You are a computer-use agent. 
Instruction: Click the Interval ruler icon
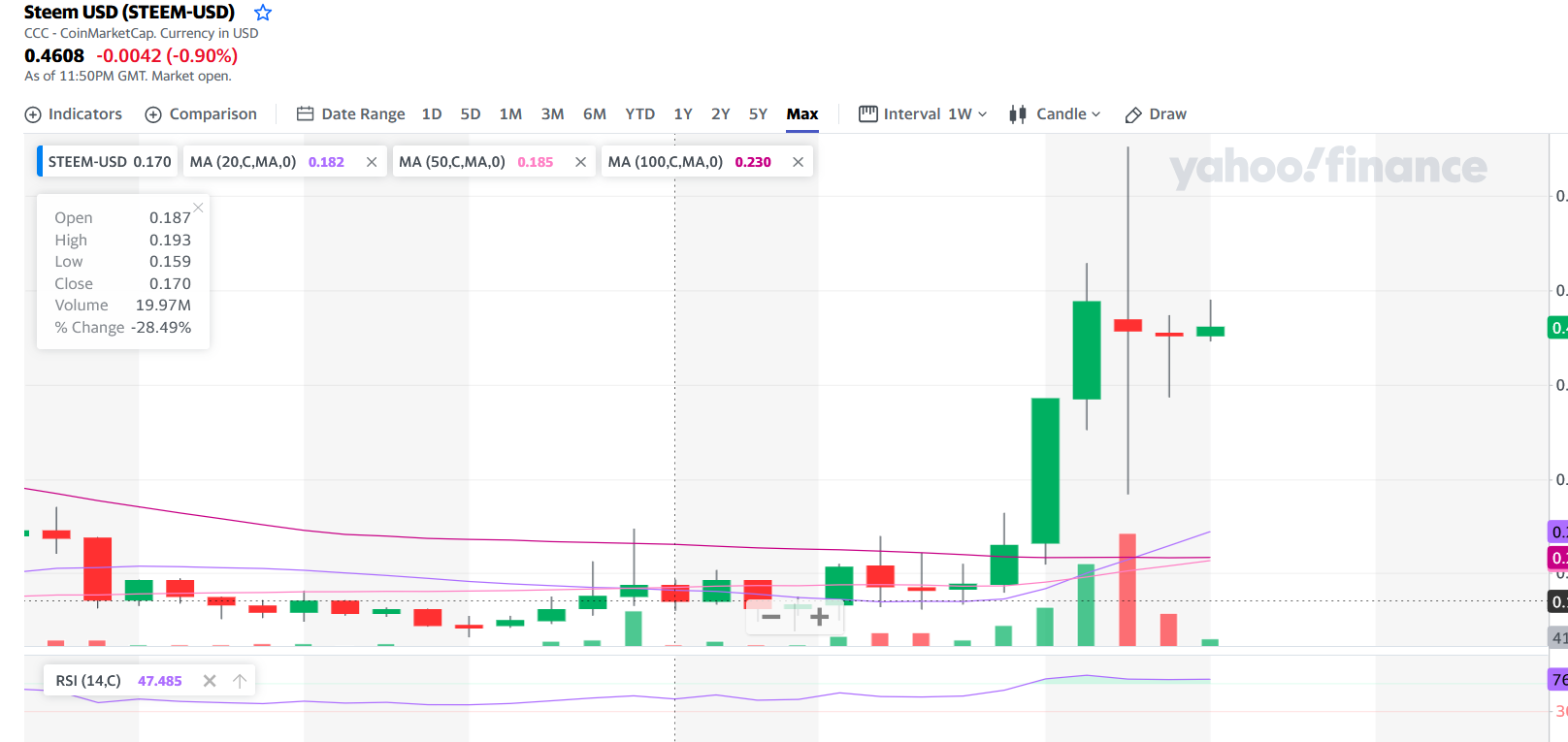[867, 113]
